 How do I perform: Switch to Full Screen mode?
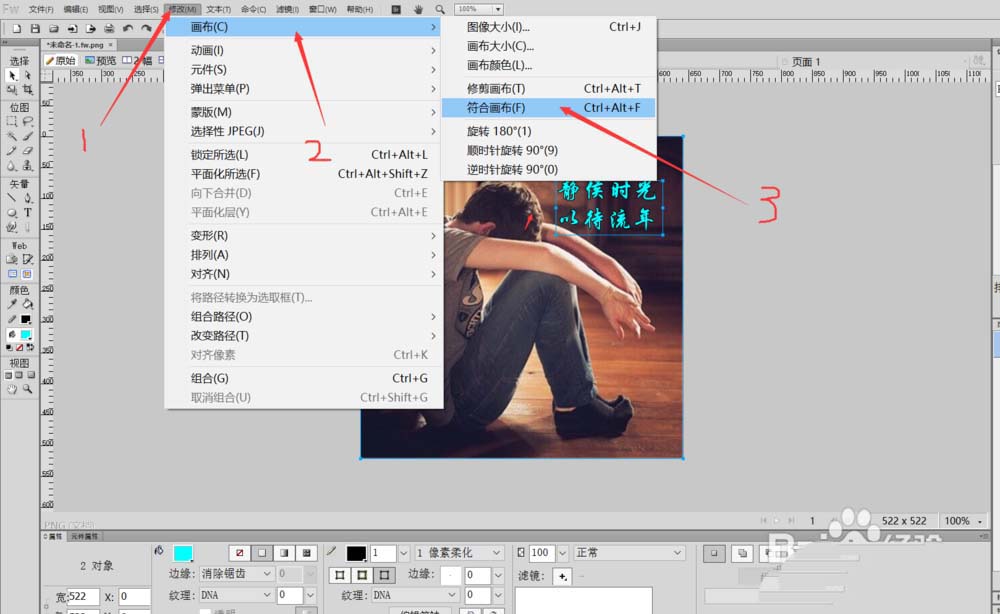(31, 376)
